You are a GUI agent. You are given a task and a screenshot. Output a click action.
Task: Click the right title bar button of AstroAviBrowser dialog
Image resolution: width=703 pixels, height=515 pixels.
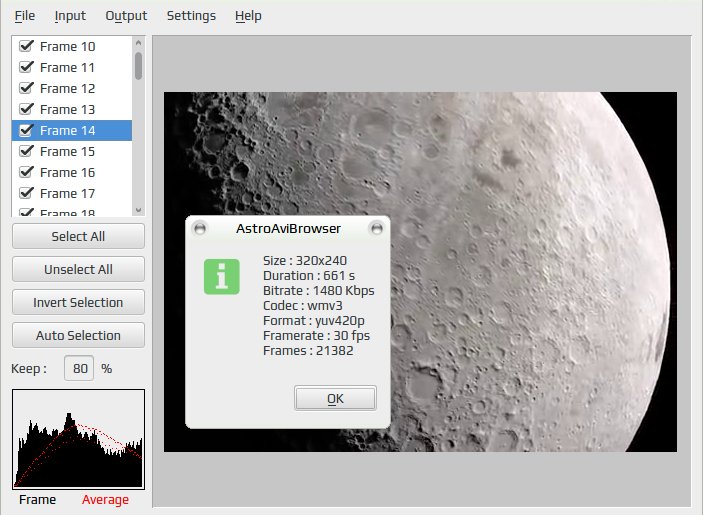(x=377, y=229)
